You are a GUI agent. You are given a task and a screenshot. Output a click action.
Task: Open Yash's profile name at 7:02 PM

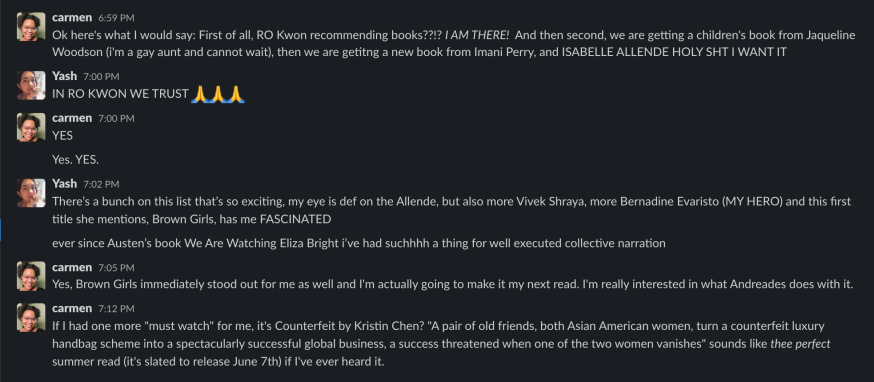point(65,183)
